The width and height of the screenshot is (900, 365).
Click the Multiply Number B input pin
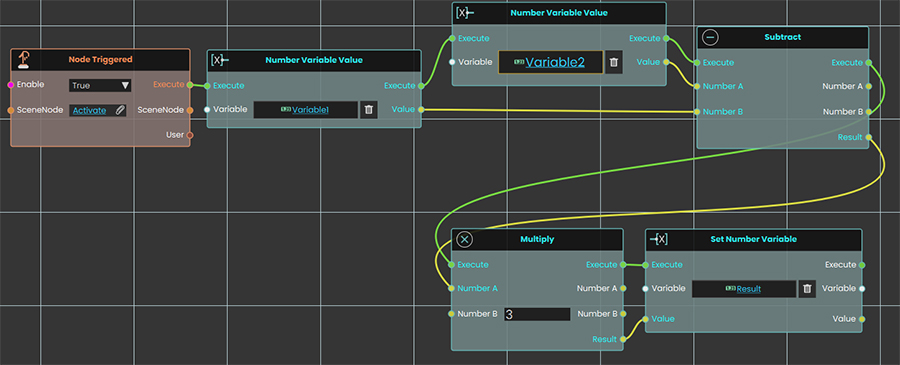point(452,313)
